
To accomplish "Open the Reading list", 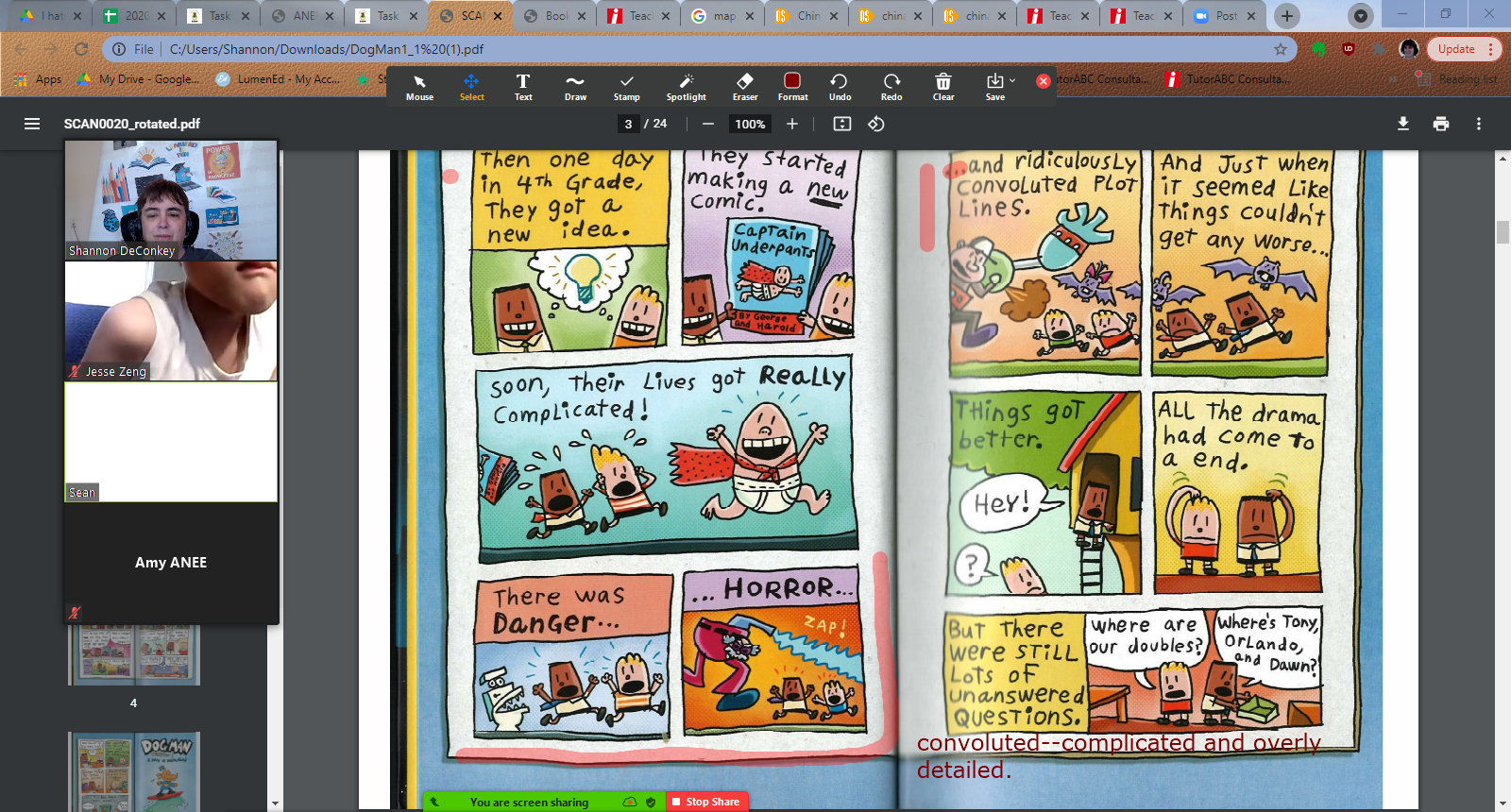I will tap(1457, 79).
